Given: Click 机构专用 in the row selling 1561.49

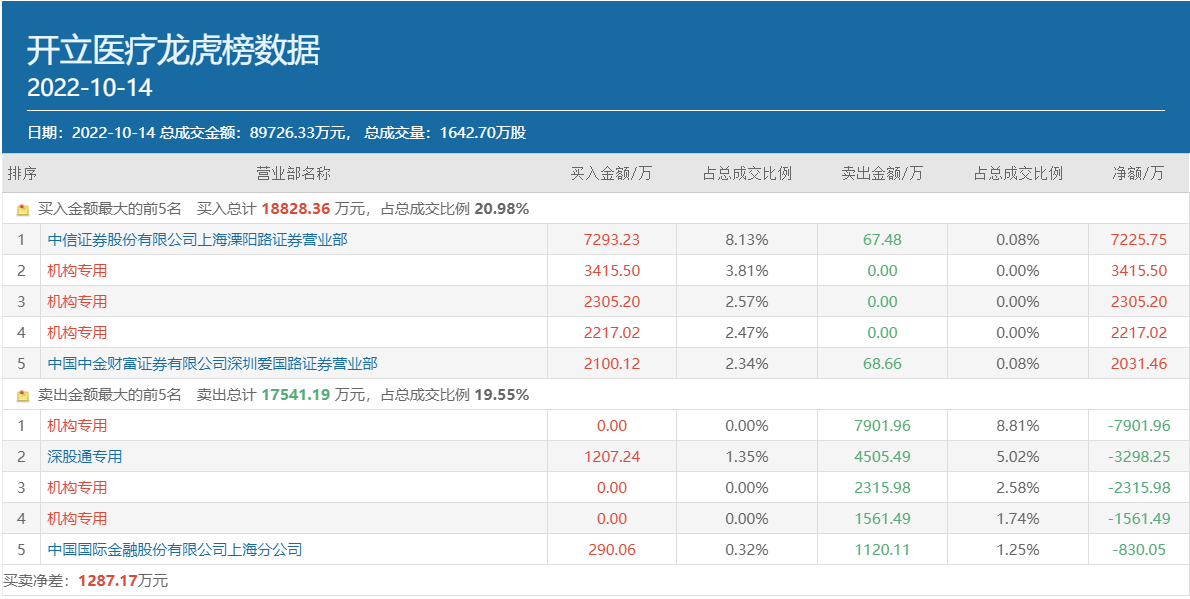Looking at the screenshot, I should 77,519.
